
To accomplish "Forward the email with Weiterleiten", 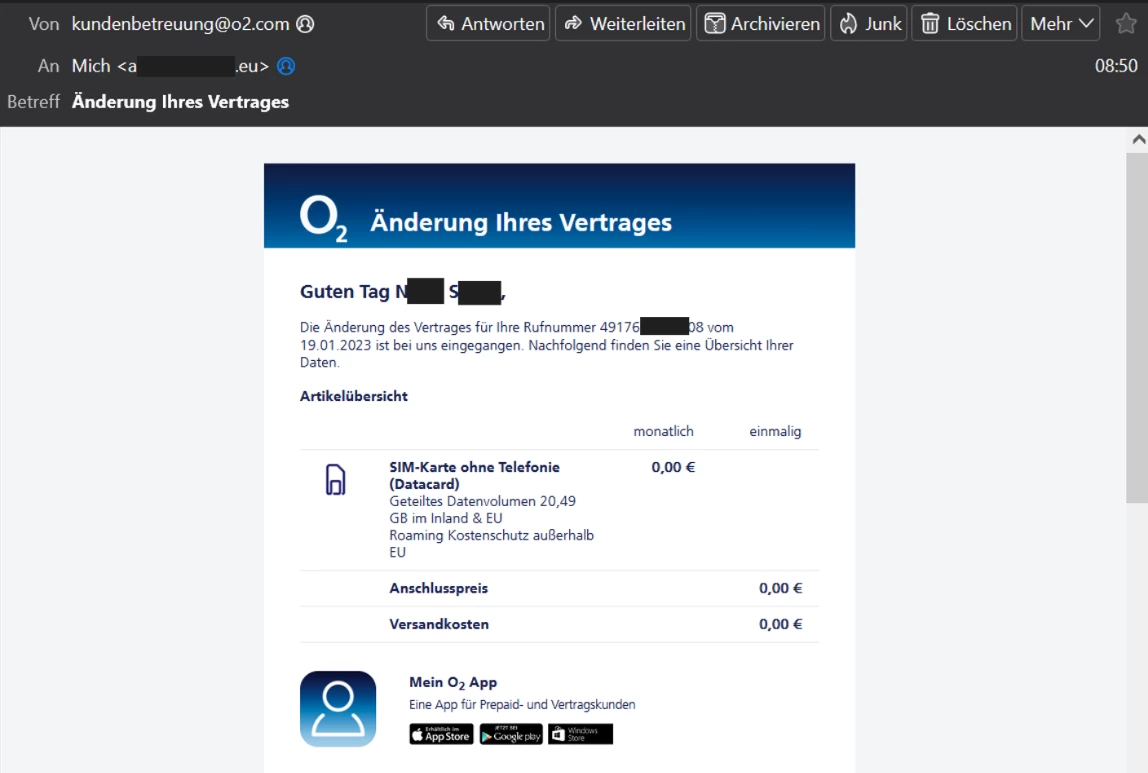I will [x=623, y=23].
